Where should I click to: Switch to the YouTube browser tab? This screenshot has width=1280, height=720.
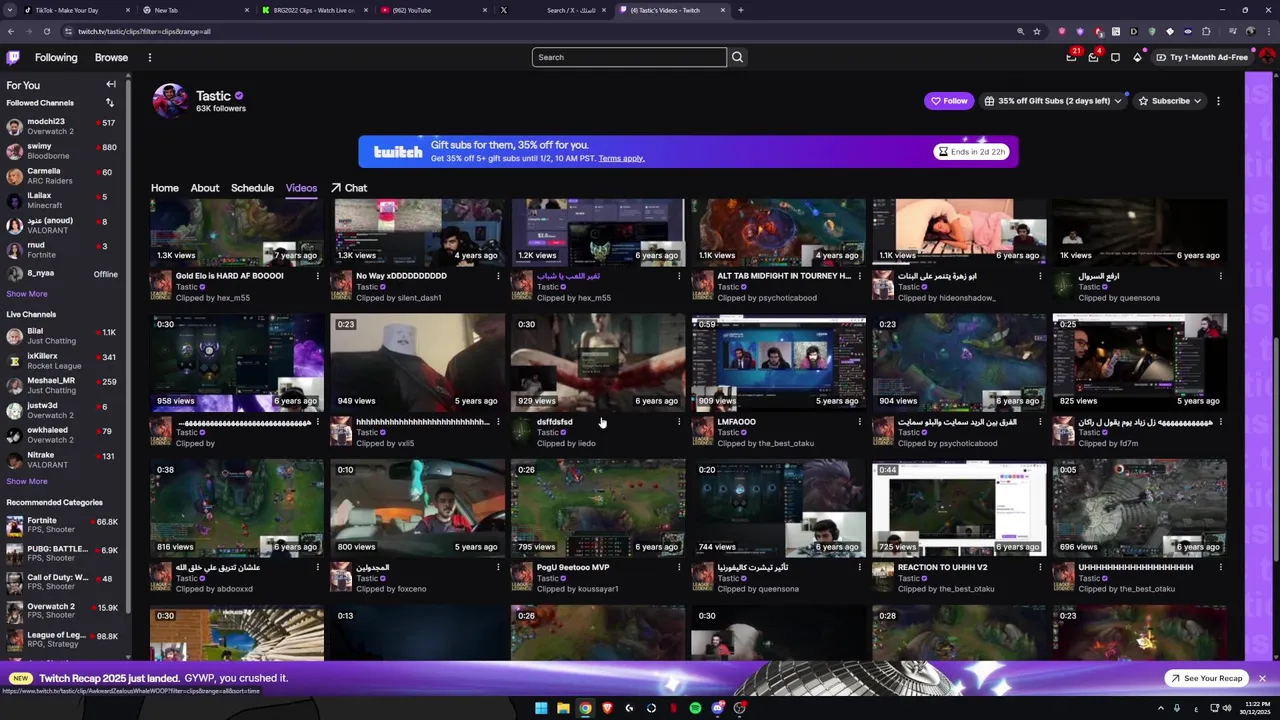[435, 10]
